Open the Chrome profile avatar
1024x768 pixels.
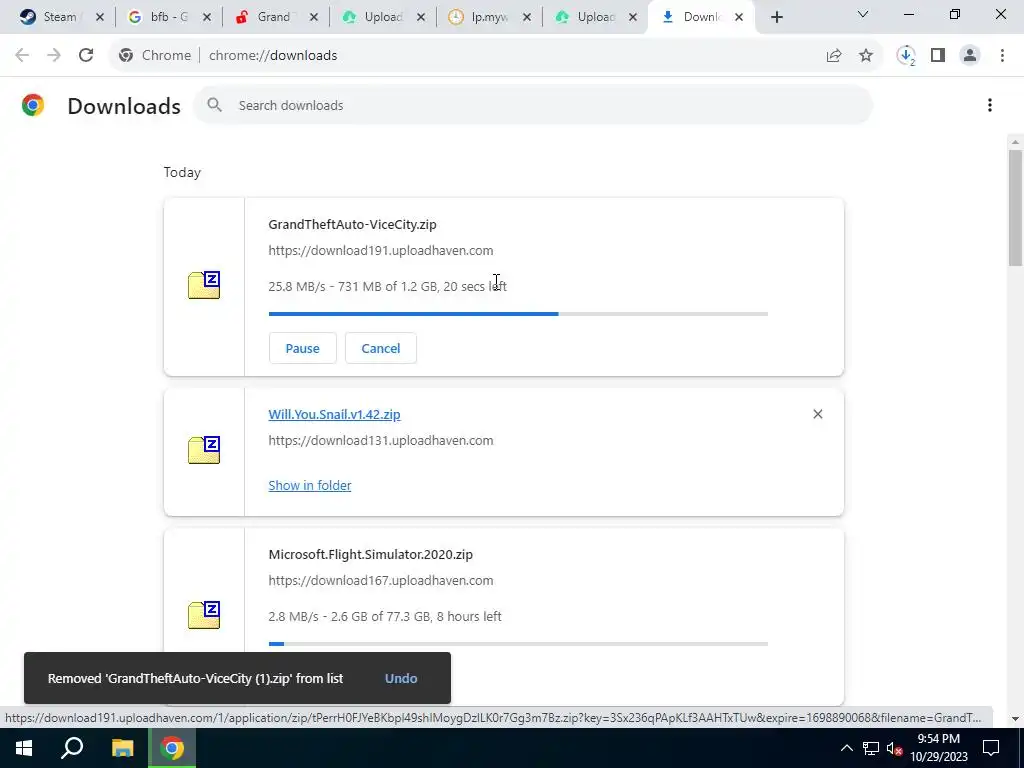[x=970, y=56]
